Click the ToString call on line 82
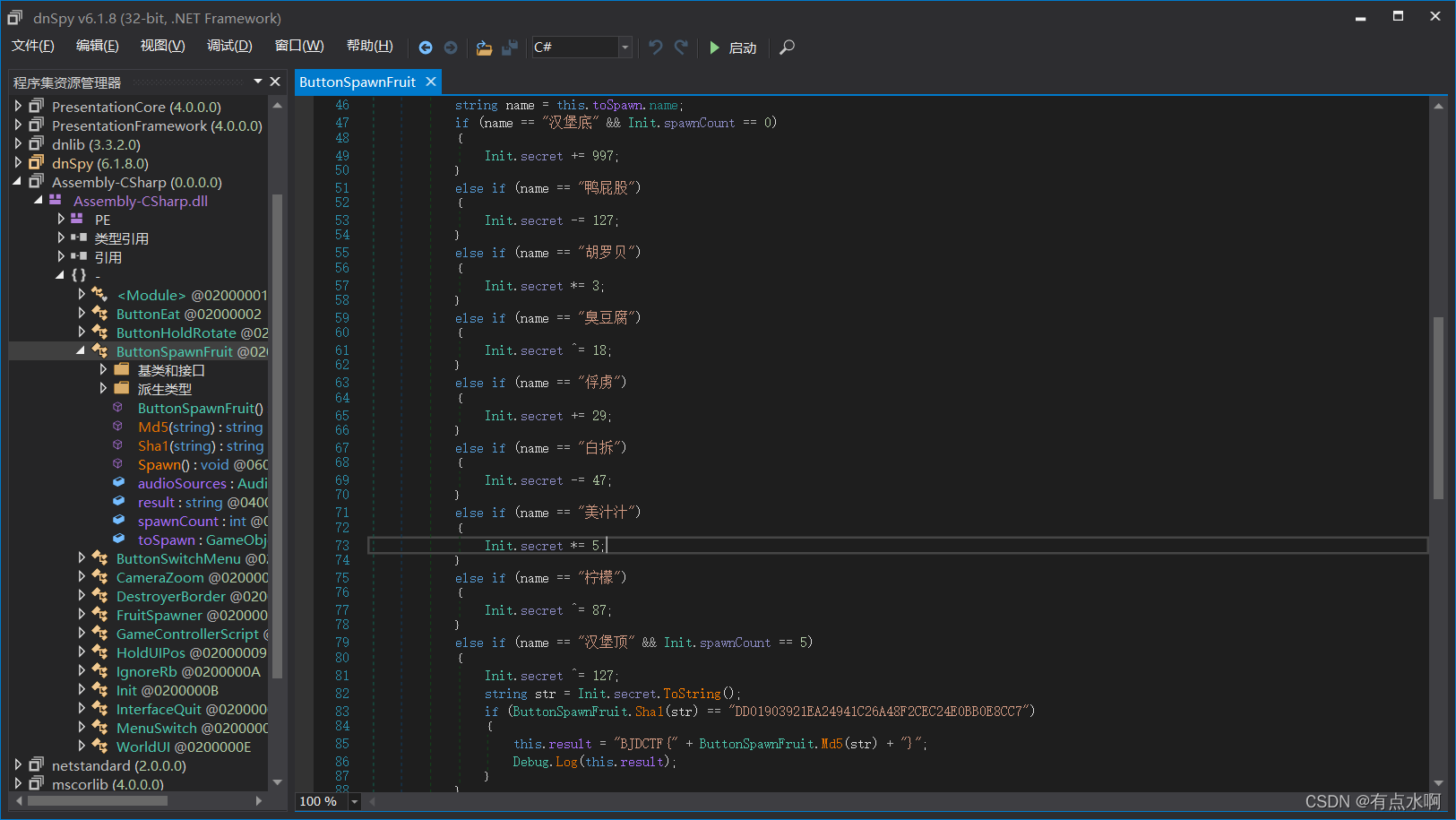1456x820 pixels. coord(692,694)
